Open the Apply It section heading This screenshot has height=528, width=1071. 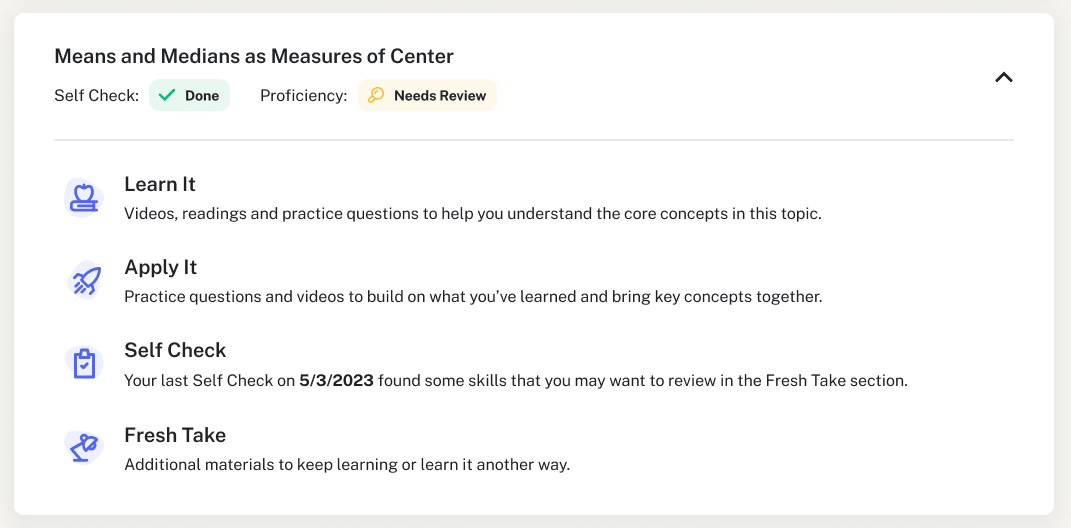coord(161,267)
